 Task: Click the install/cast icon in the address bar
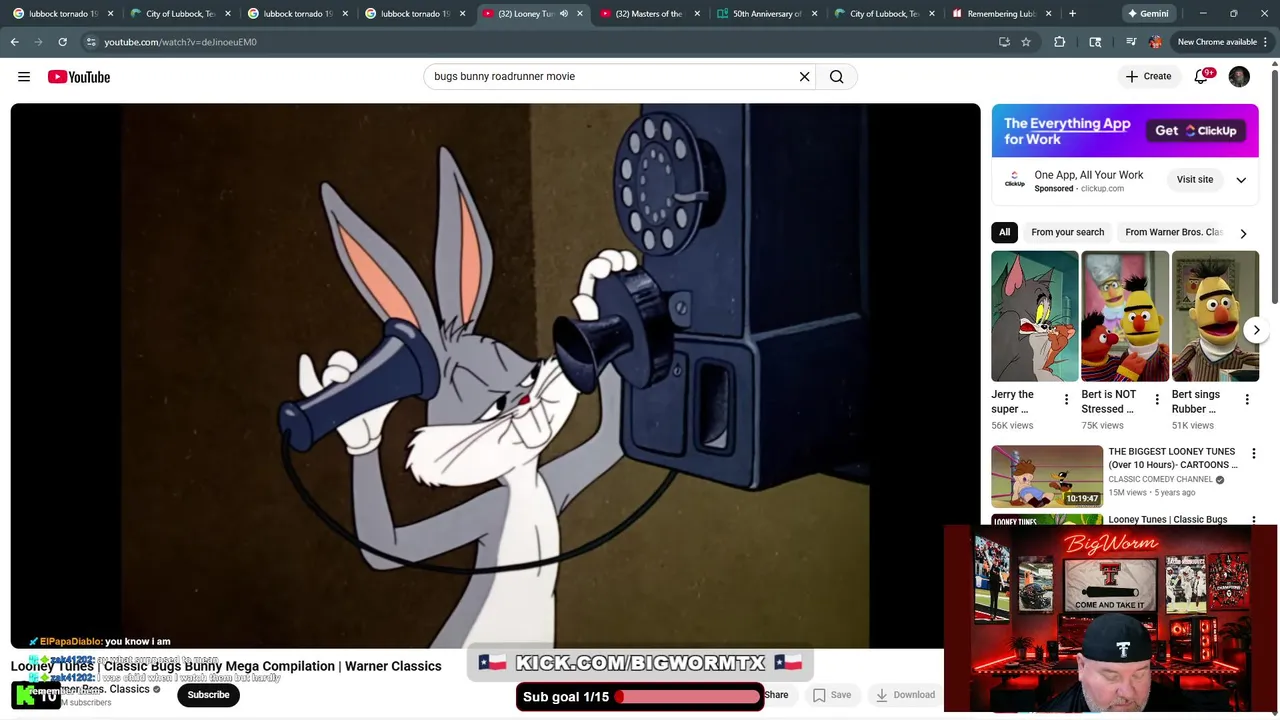(1004, 42)
